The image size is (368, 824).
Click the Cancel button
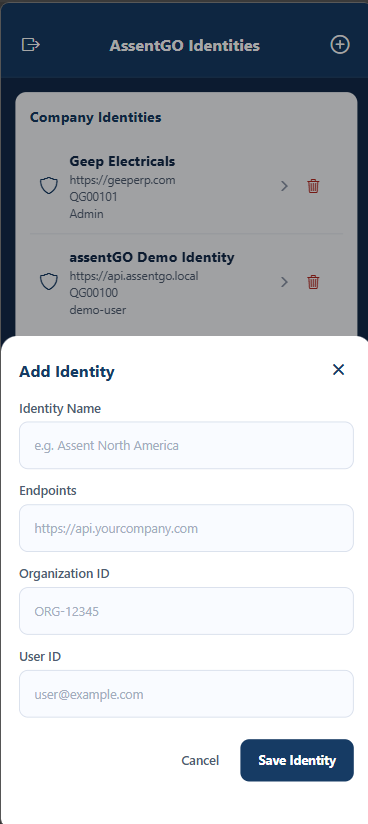point(200,760)
